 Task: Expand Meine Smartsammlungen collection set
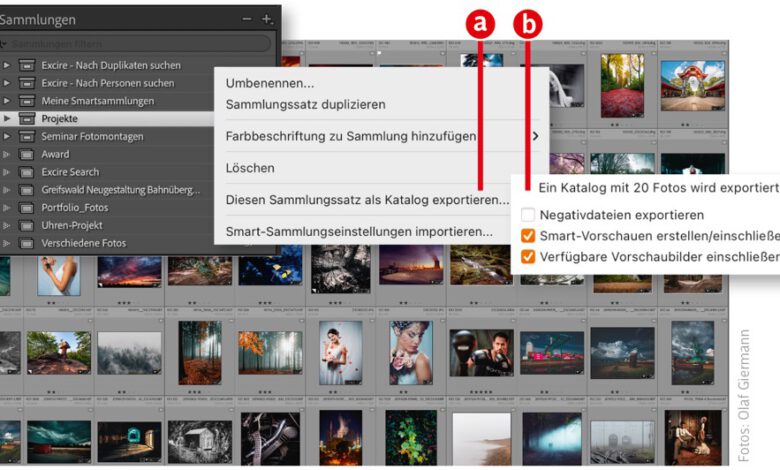(6, 101)
